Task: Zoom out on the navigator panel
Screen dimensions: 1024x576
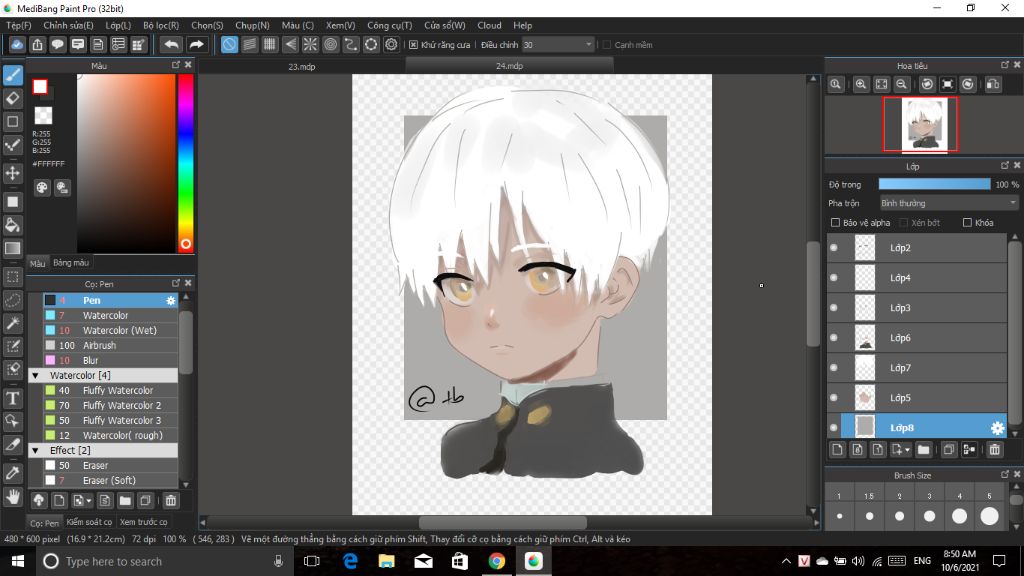Action: (x=902, y=84)
